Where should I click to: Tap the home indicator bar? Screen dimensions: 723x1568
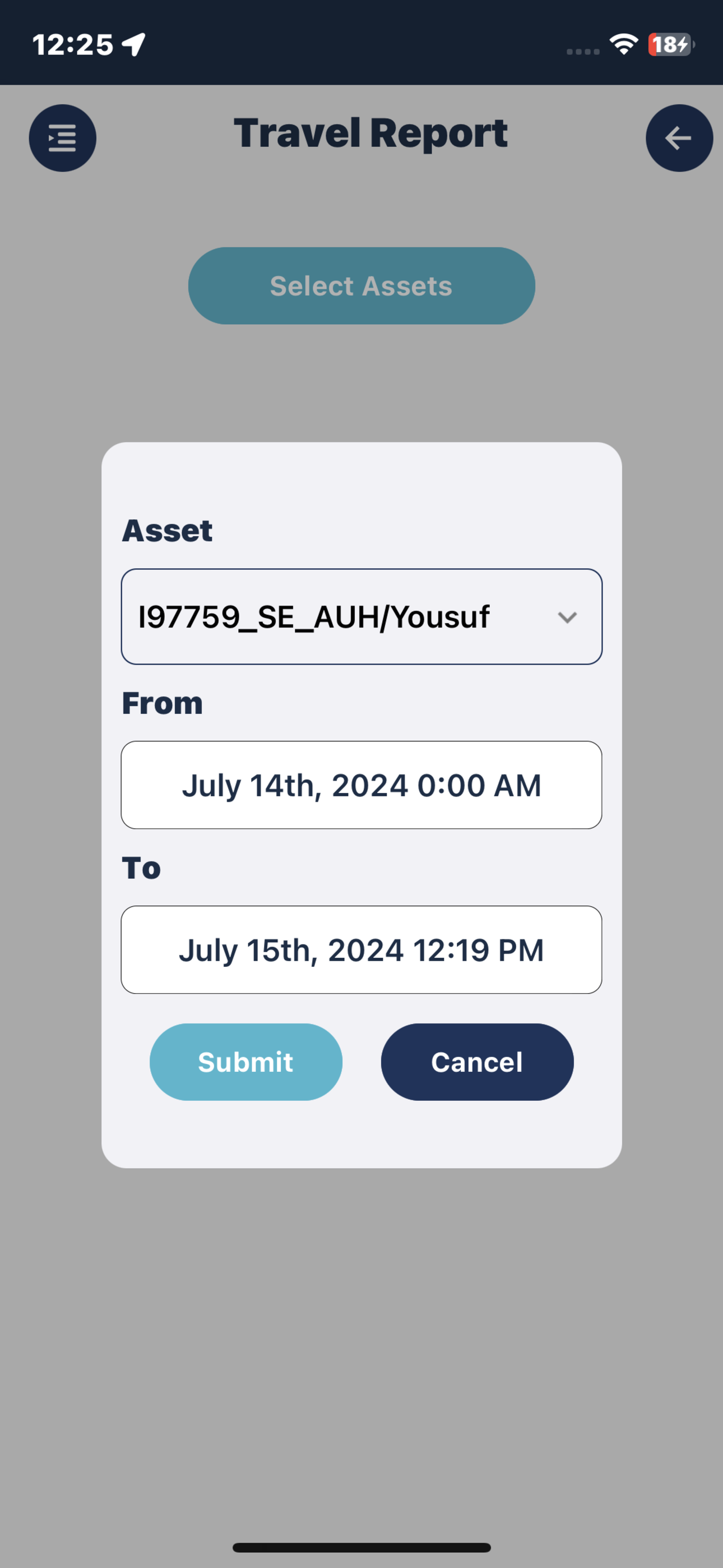tap(361, 1547)
